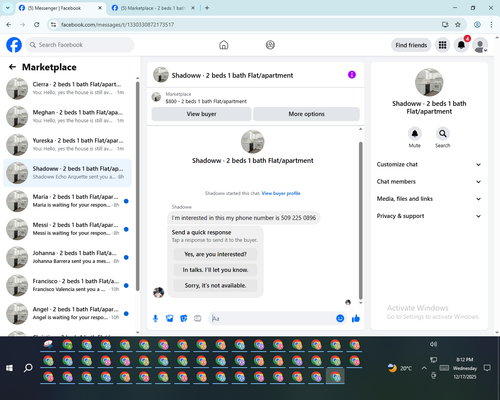The image size is (500, 400).
Task: Click the weather widget showing 20°C
Action: coord(400,368)
